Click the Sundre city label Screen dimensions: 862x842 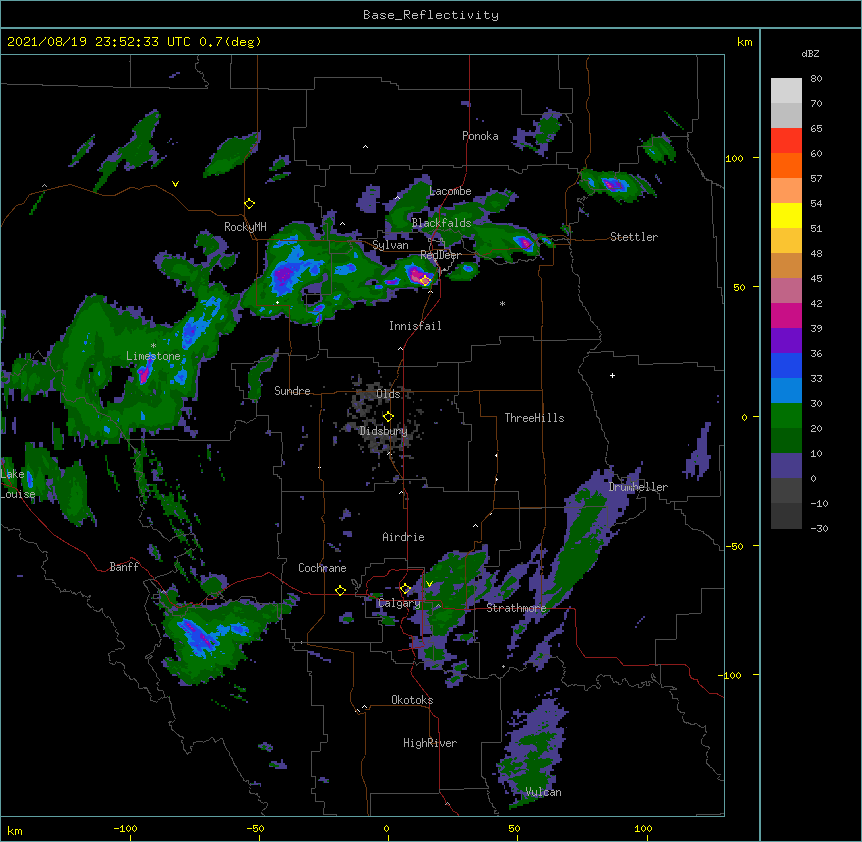click(x=292, y=391)
